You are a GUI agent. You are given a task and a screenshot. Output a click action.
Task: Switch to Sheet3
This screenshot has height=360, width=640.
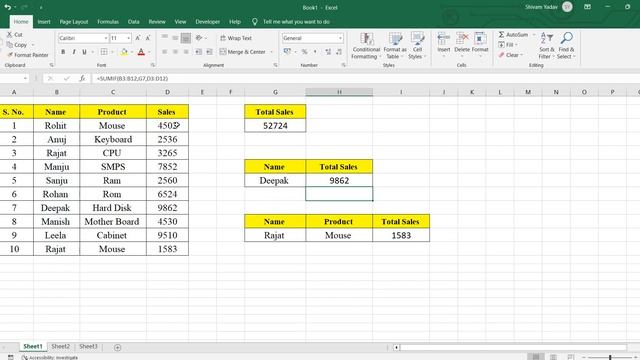[88, 346]
